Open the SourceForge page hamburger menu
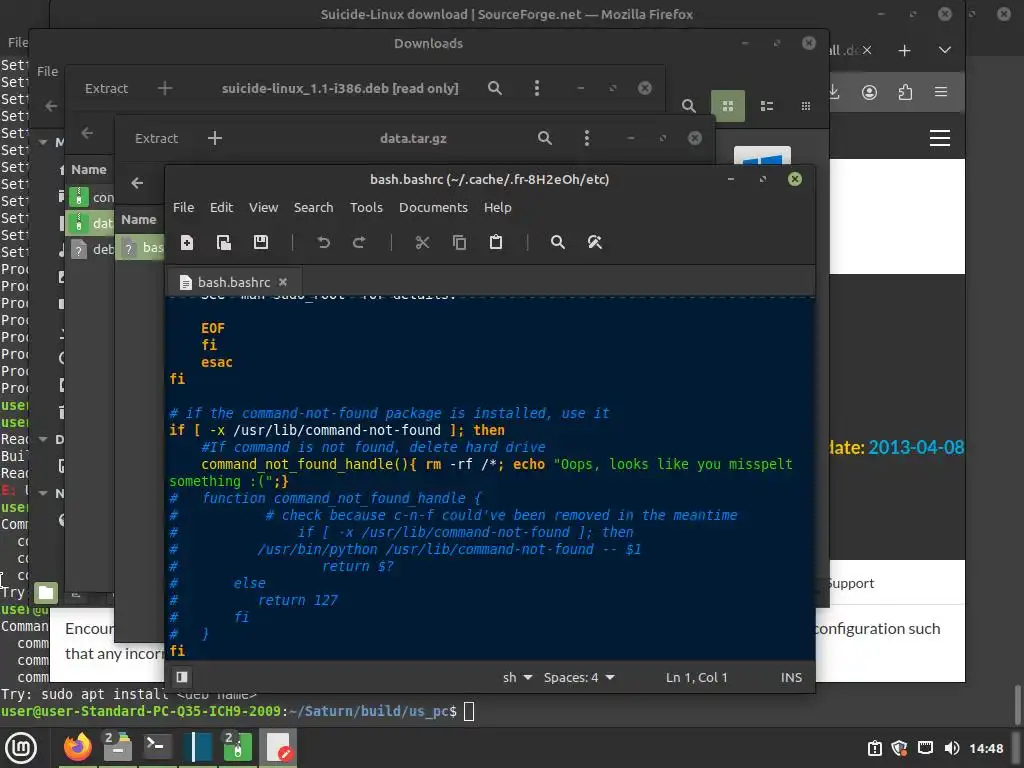The image size is (1024, 768). point(940,138)
